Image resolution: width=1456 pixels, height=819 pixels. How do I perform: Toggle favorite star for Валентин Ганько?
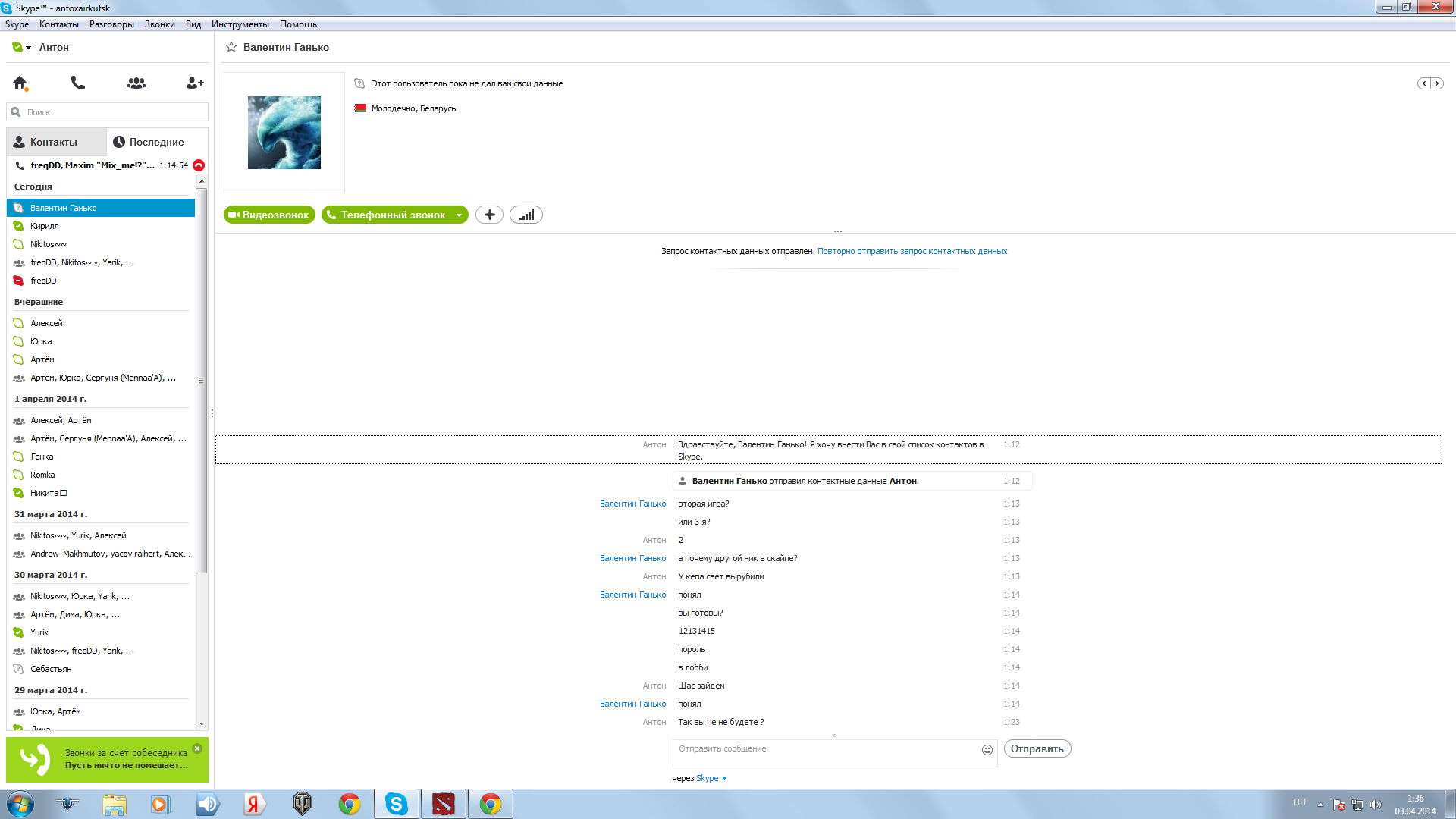point(231,47)
